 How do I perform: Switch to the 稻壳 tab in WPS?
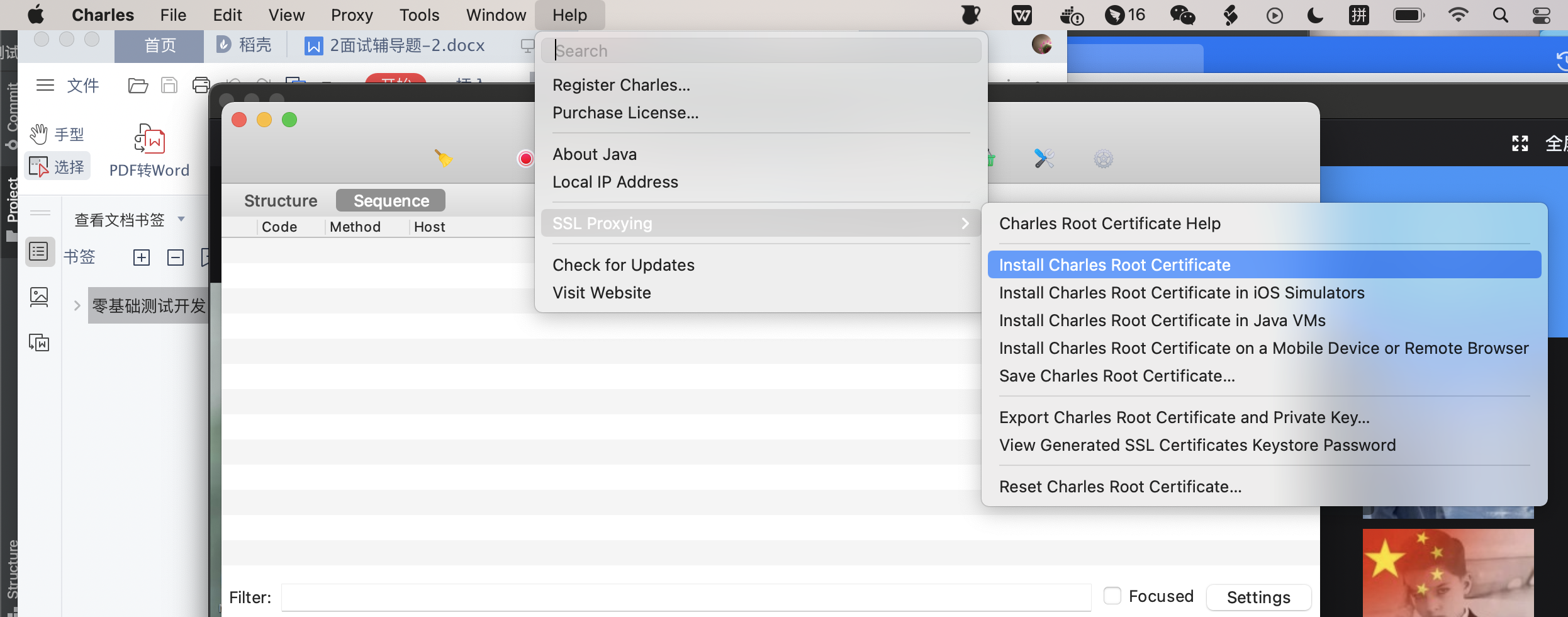pyautogui.click(x=244, y=45)
